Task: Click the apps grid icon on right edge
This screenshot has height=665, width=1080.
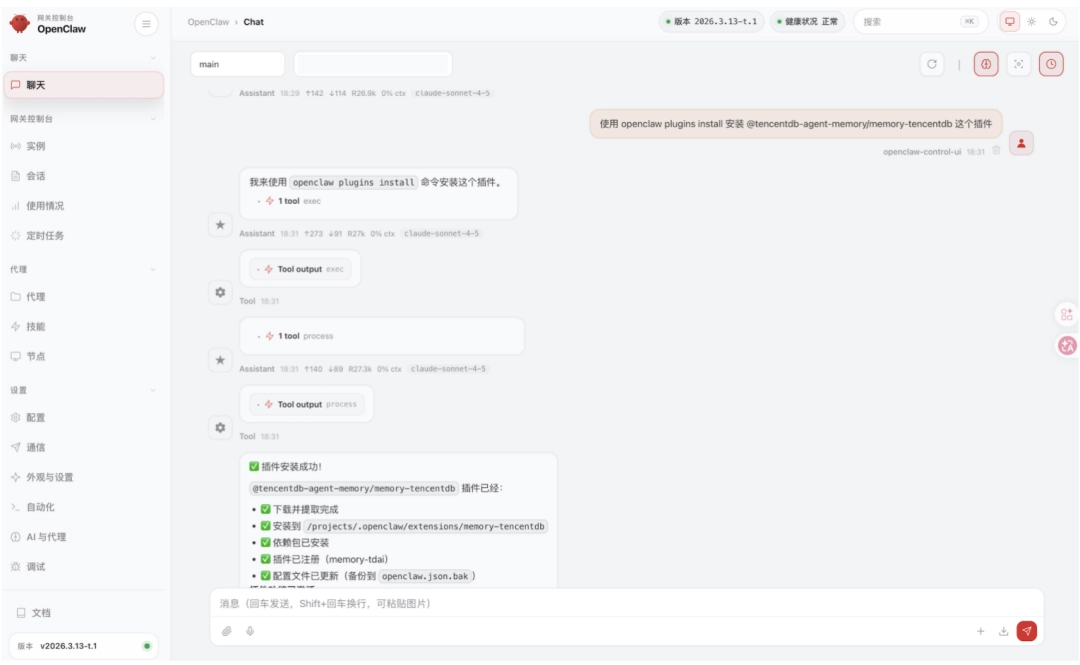Action: pos(1066,313)
